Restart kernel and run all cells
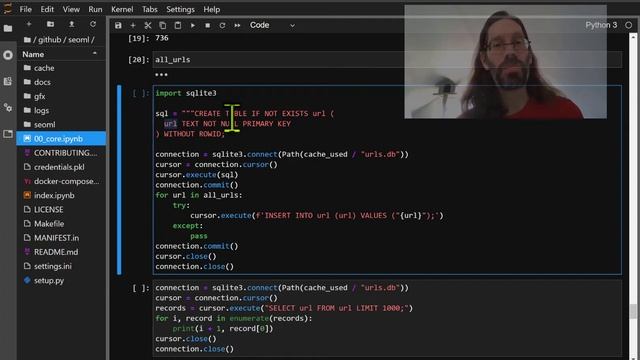640x360 pixels. 237,25
